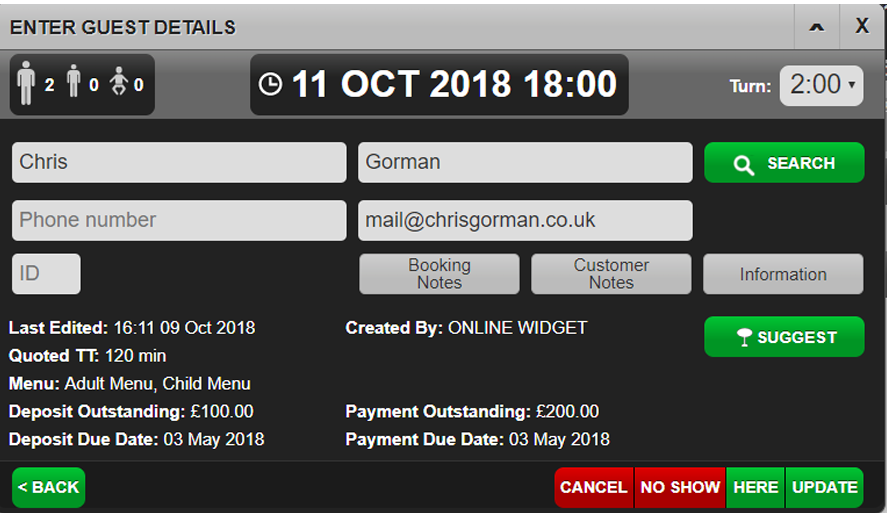Open the Turn time dropdown
The height and width of the screenshot is (513, 887).
click(x=822, y=85)
